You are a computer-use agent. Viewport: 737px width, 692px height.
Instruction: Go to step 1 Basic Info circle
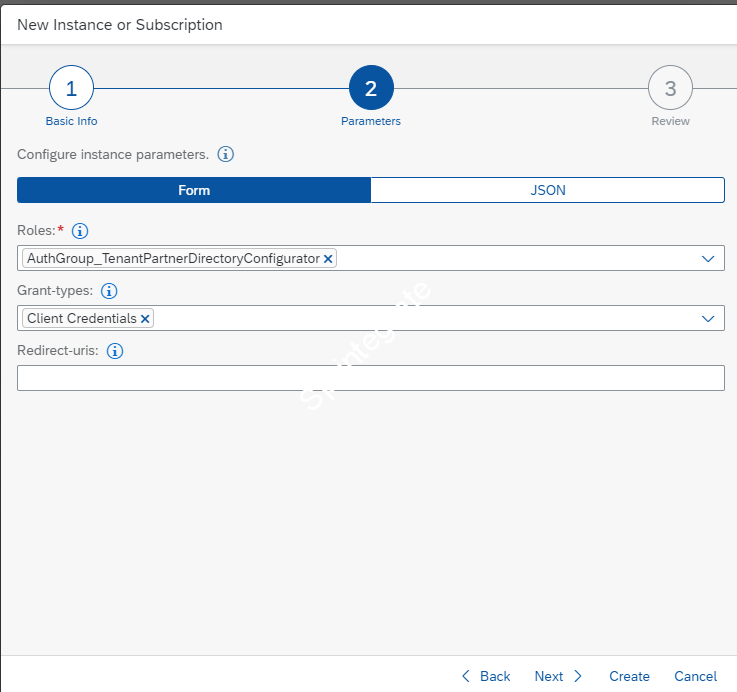pyautogui.click(x=71, y=89)
